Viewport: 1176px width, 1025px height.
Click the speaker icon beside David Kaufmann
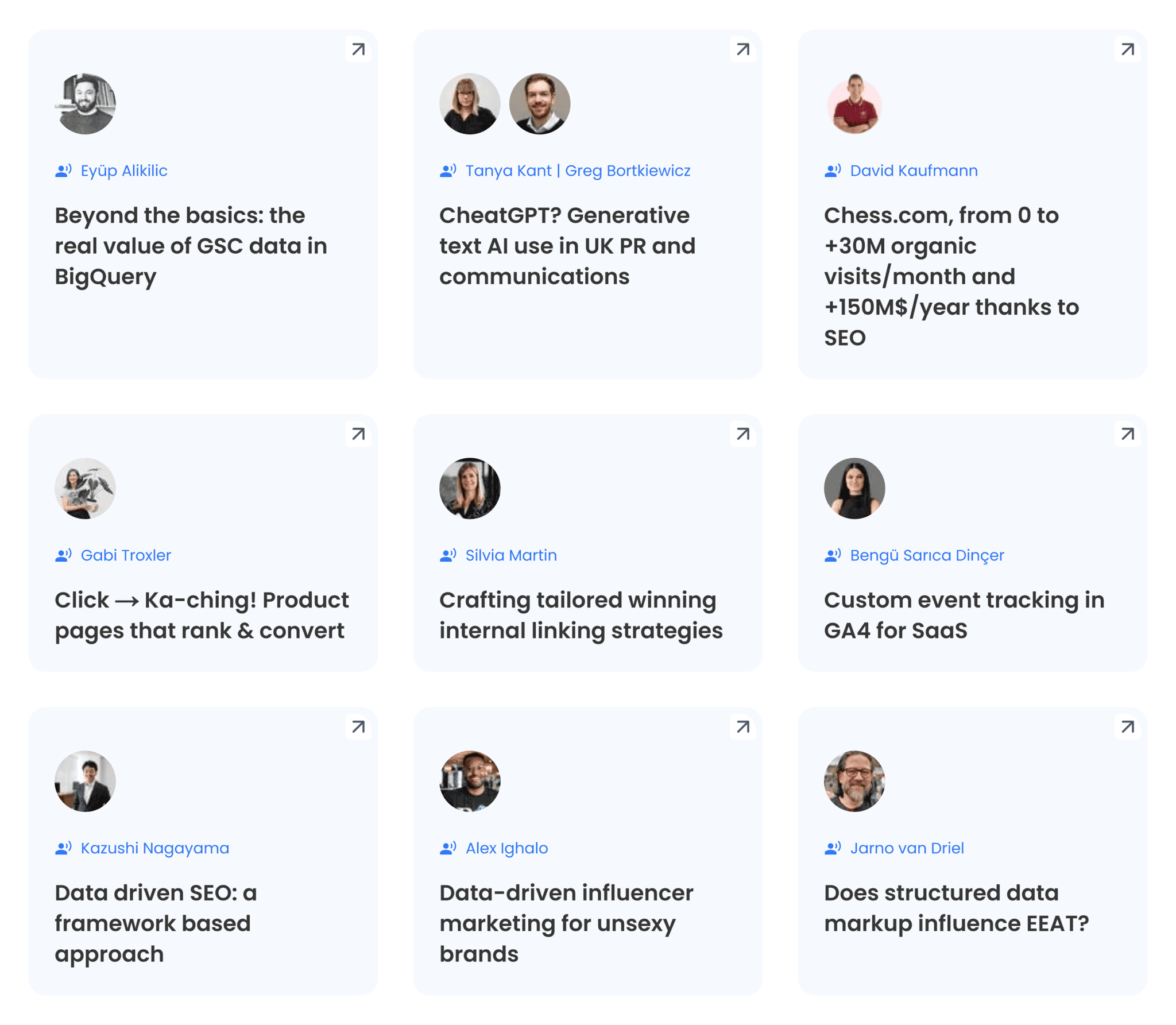(x=833, y=170)
